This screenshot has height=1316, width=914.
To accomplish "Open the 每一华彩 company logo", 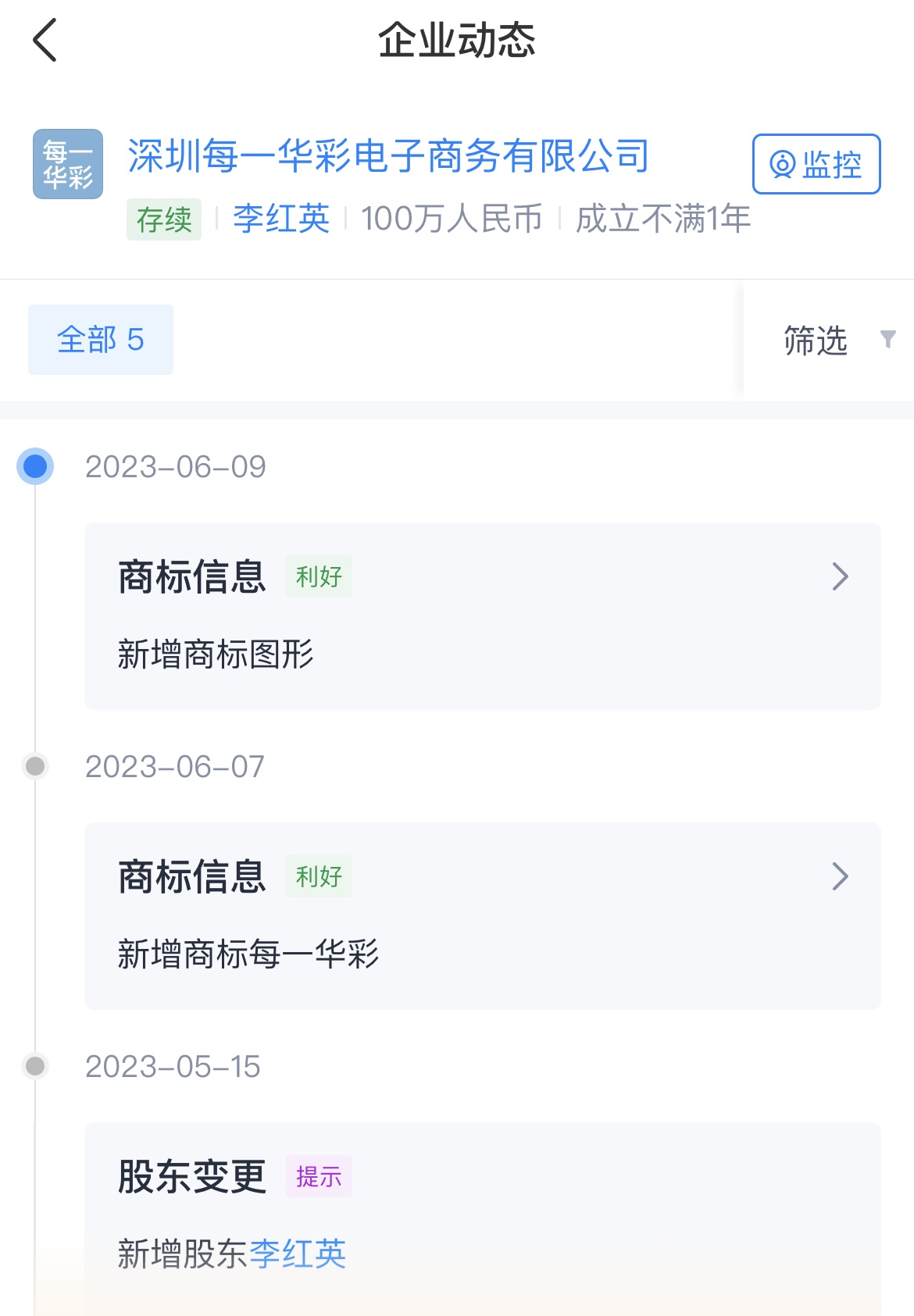I will click(x=68, y=164).
